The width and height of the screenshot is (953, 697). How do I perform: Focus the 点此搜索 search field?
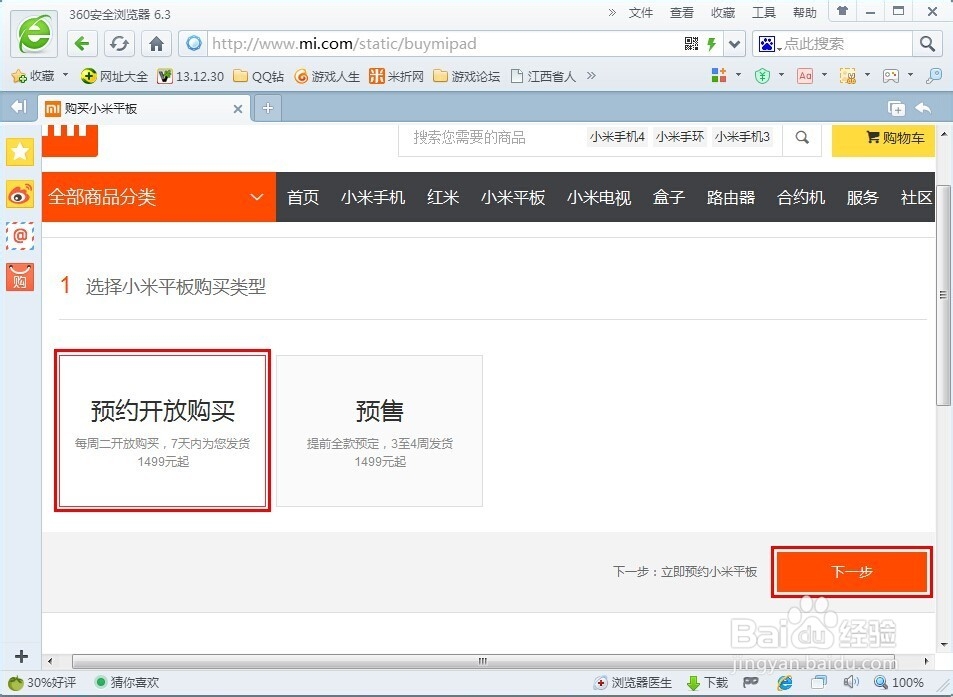click(847, 44)
